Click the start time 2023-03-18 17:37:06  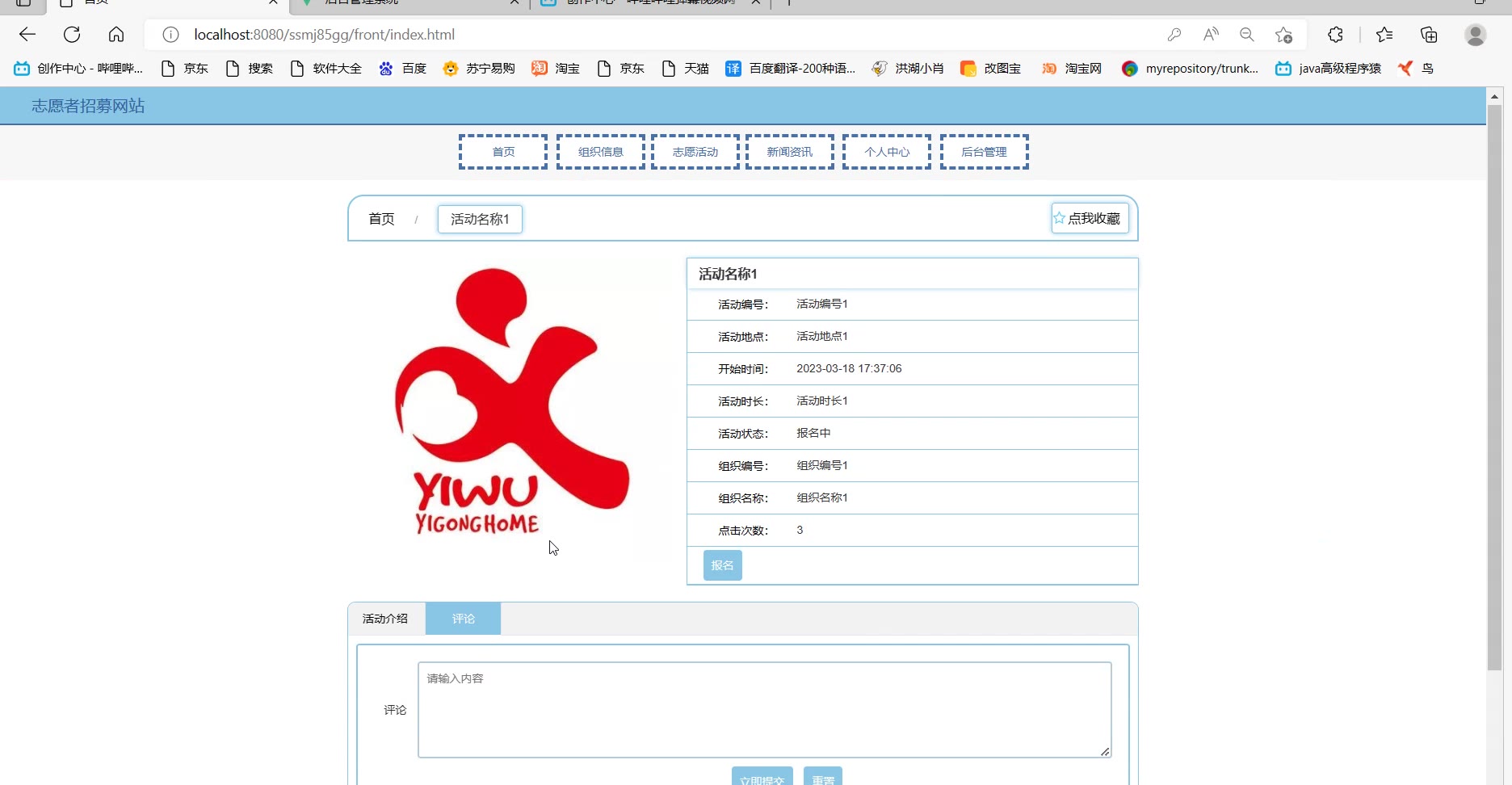click(849, 368)
